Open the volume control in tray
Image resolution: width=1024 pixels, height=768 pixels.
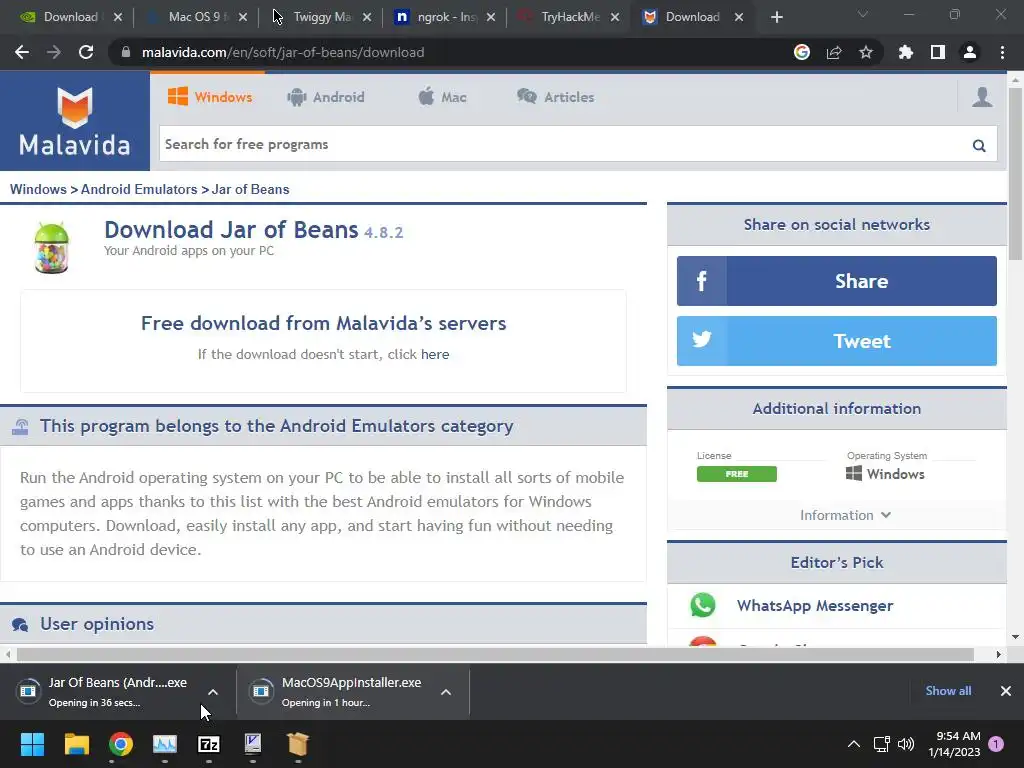pyautogui.click(x=906, y=744)
